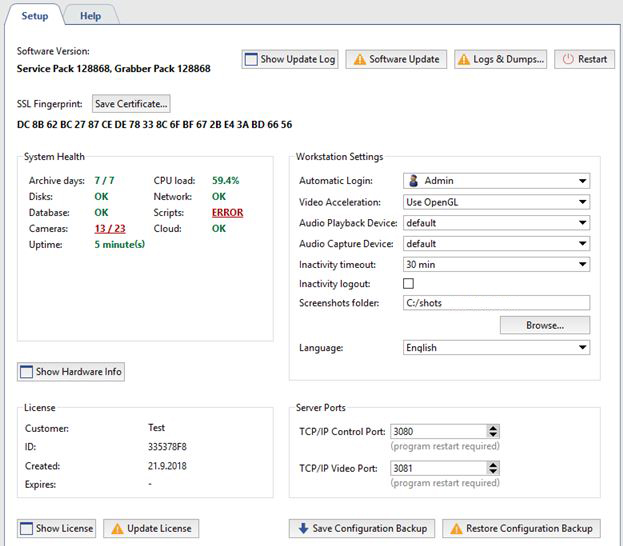Image resolution: width=623 pixels, height=546 pixels.
Task: Click Update License warning button
Action: pyautogui.click(x=151, y=528)
